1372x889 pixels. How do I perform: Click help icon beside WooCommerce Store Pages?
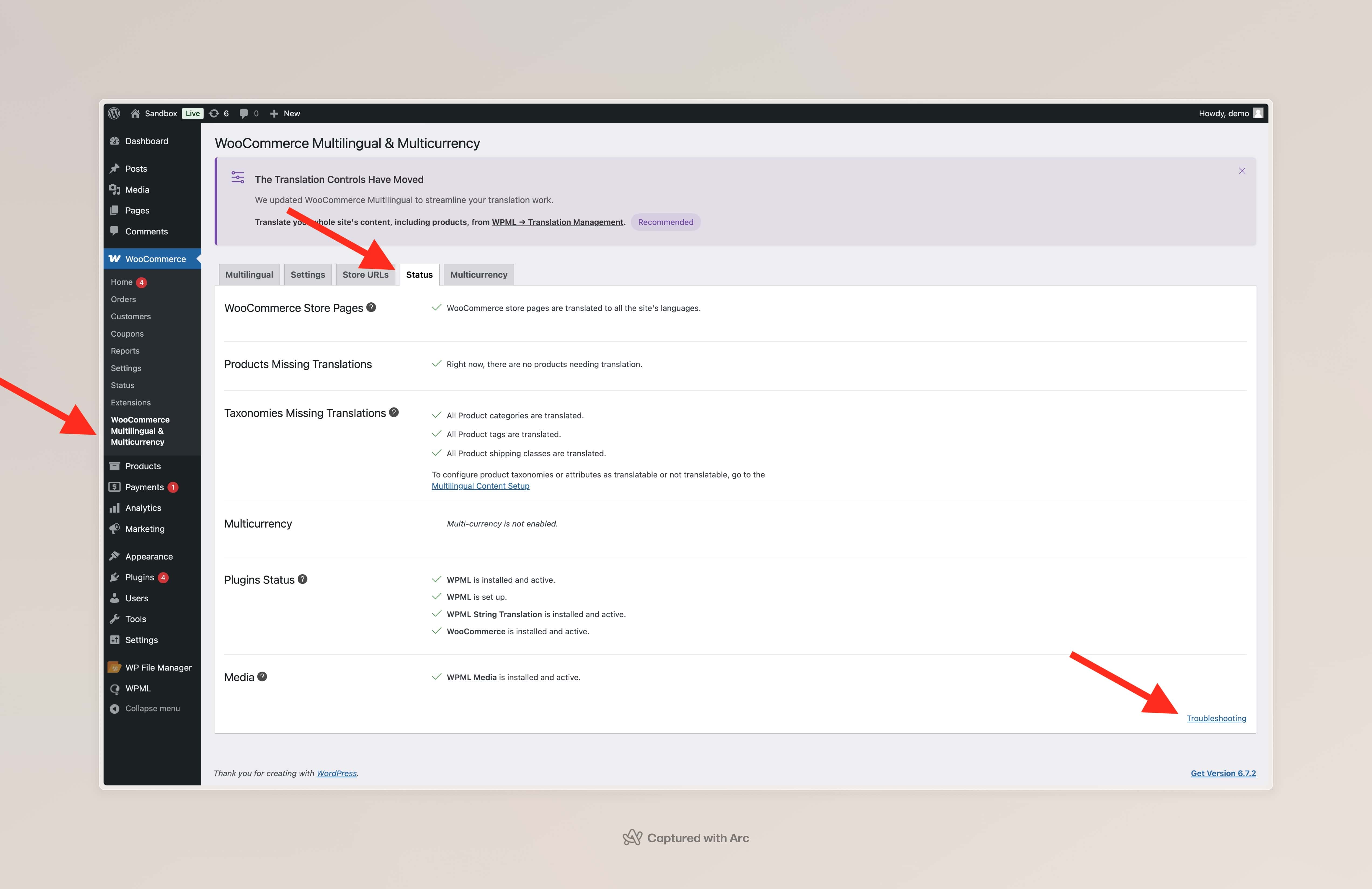(x=371, y=307)
